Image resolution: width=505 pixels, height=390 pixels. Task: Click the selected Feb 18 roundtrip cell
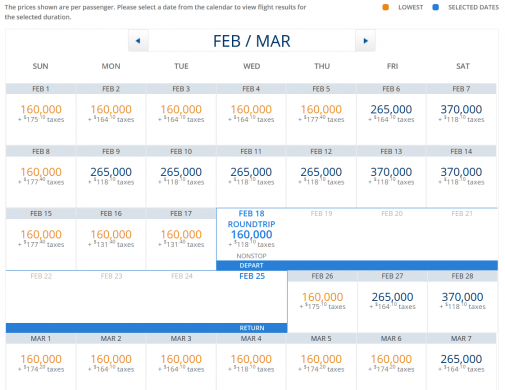[251, 235]
